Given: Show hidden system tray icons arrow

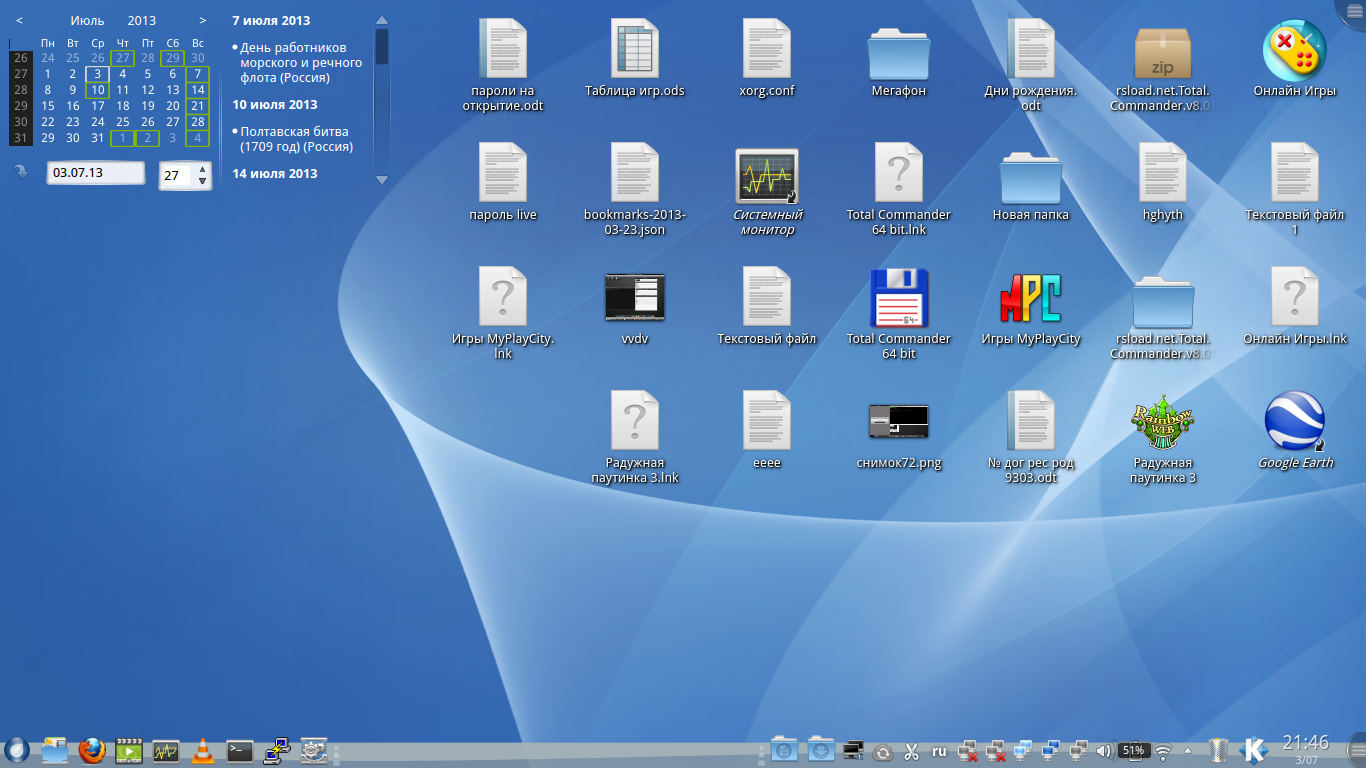Looking at the screenshot, I should click(1188, 750).
